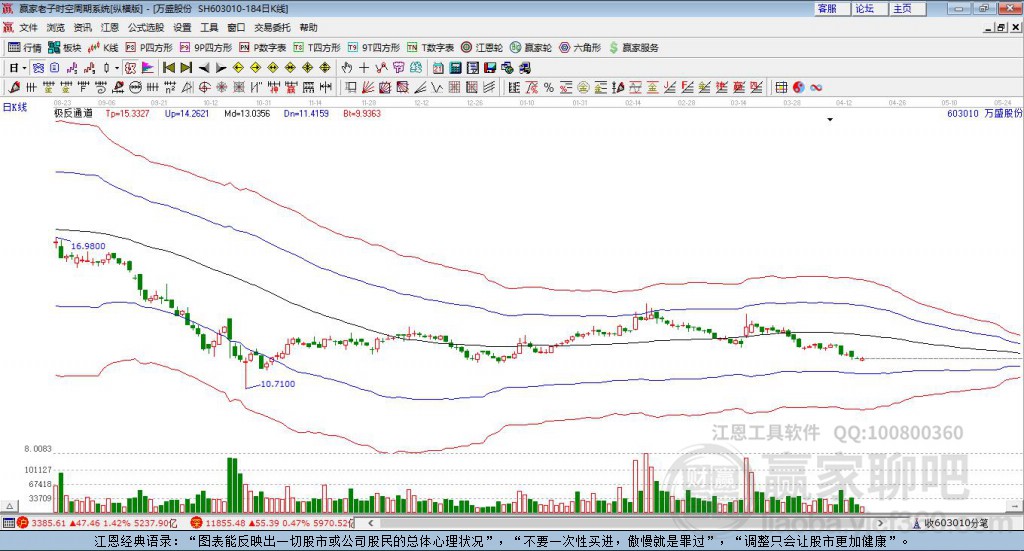
Task: Open the 公式选股 menu
Action: [x=145, y=28]
